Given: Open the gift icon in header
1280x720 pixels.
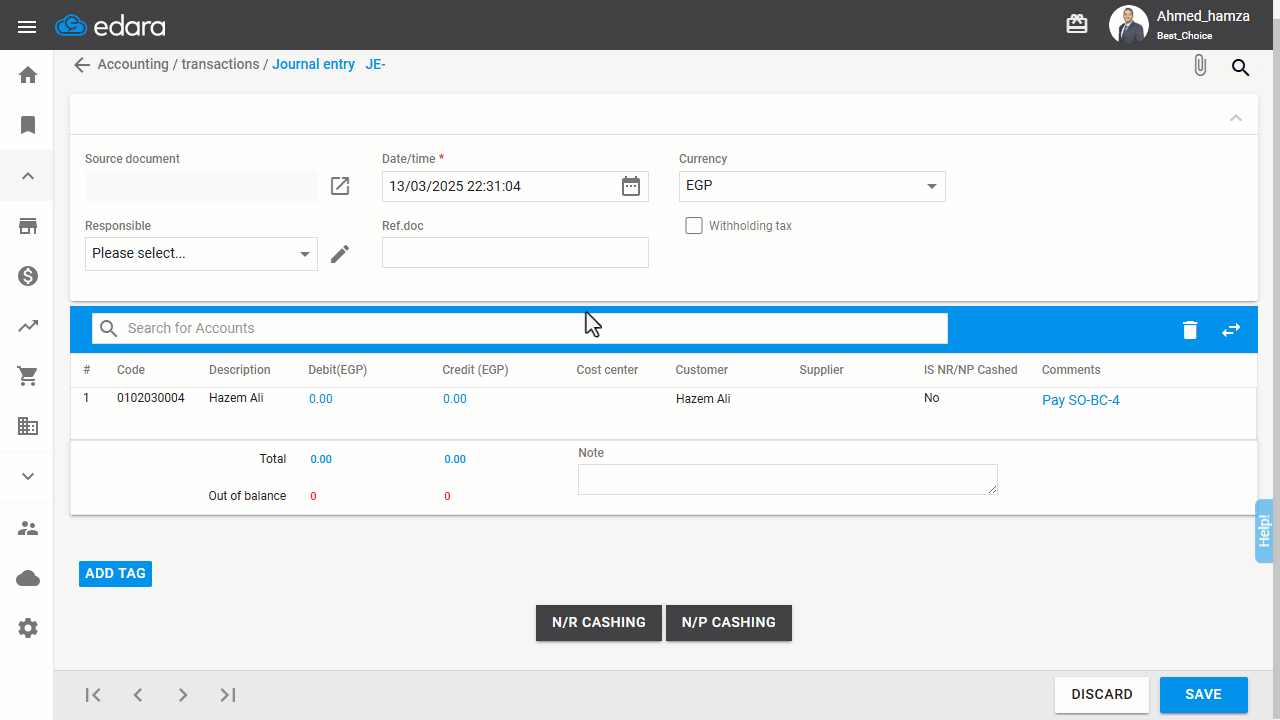Looking at the screenshot, I should 1077,25.
